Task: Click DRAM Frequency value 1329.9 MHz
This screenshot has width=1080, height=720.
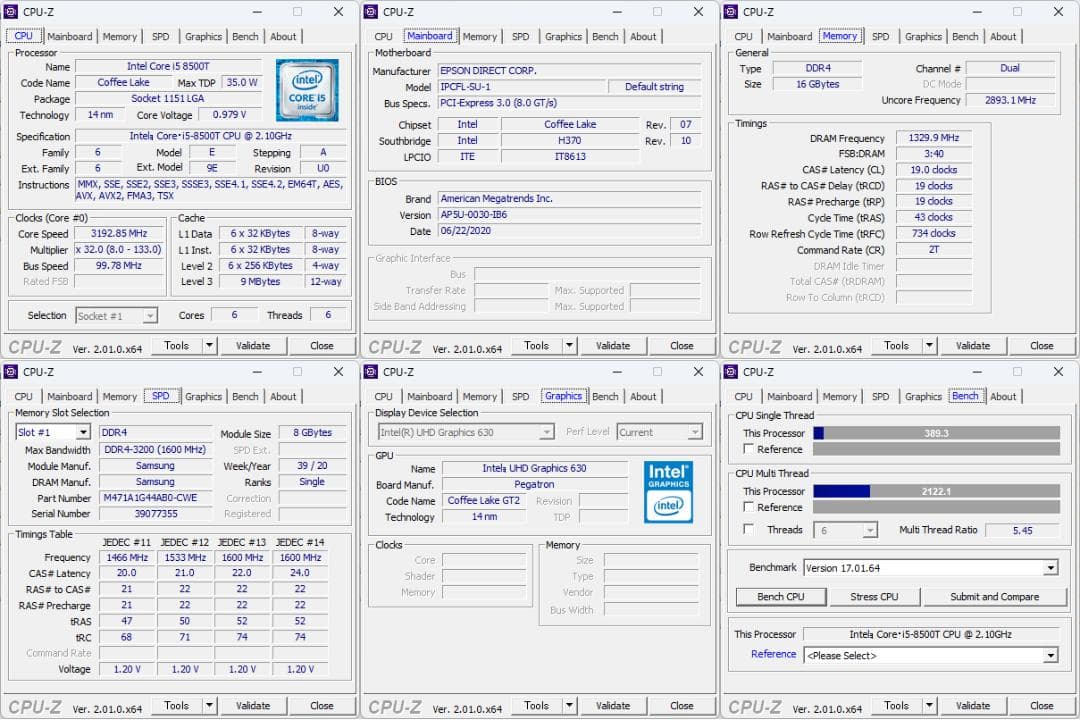Action: 933,138
